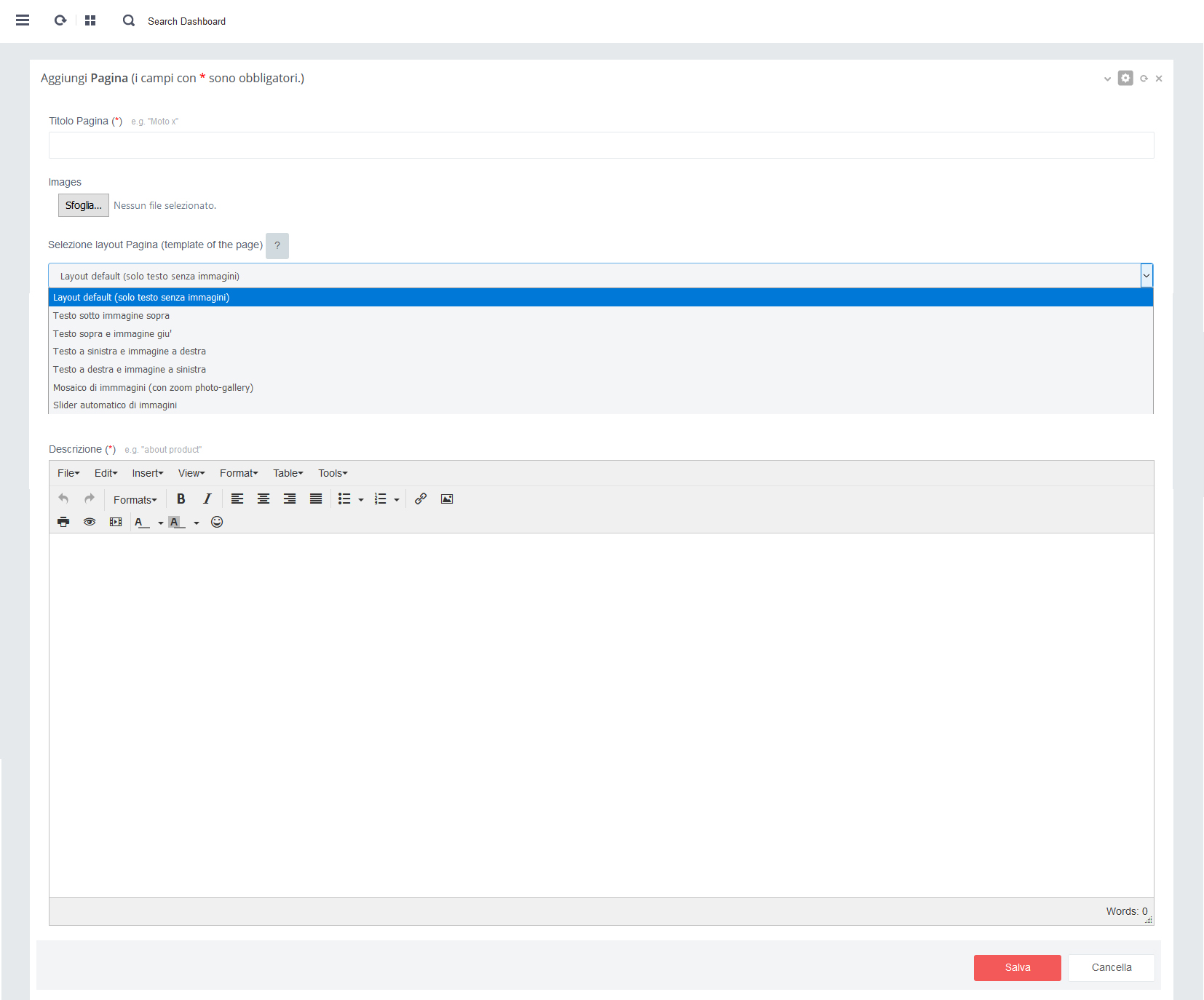The image size is (1204, 1000).
Task: Expand bullet list style options arrow
Action: (x=361, y=500)
